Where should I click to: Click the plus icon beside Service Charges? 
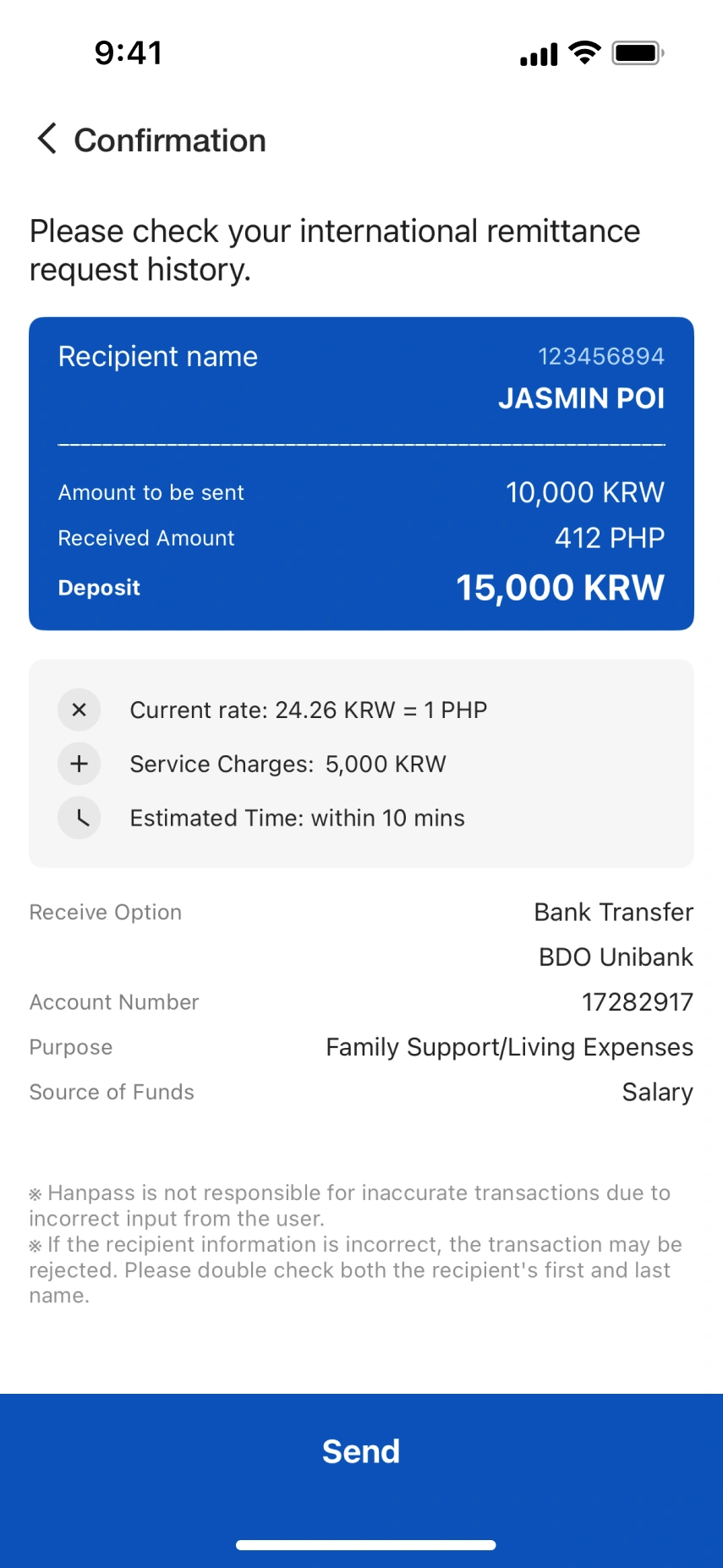coord(79,764)
